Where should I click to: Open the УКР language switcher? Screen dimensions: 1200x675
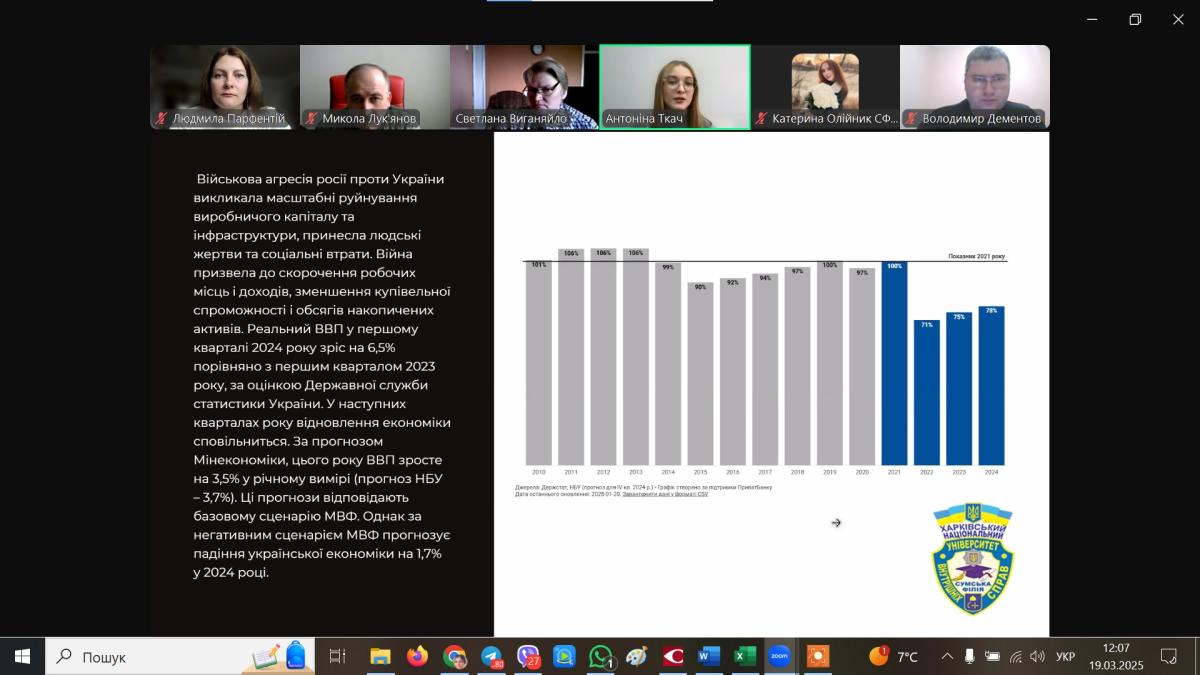pos(1066,656)
